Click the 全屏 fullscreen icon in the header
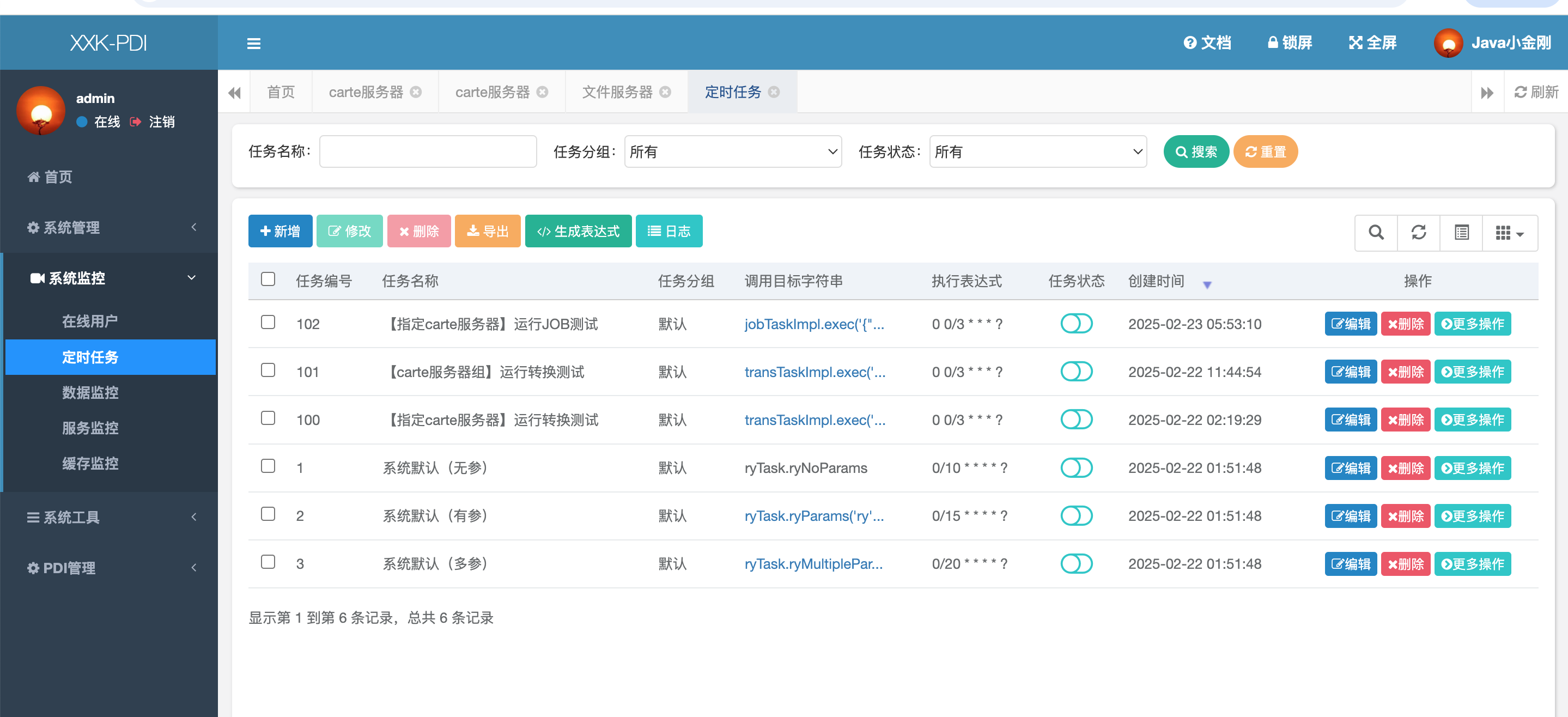This screenshot has width=1568, height=717. (1355, 42)
